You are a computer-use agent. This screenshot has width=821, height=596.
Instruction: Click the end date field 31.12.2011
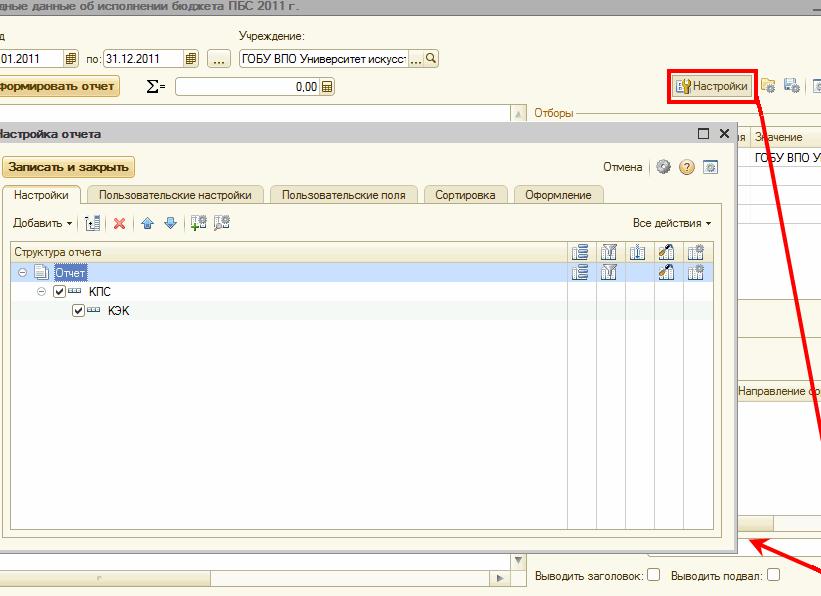point(143,59)
